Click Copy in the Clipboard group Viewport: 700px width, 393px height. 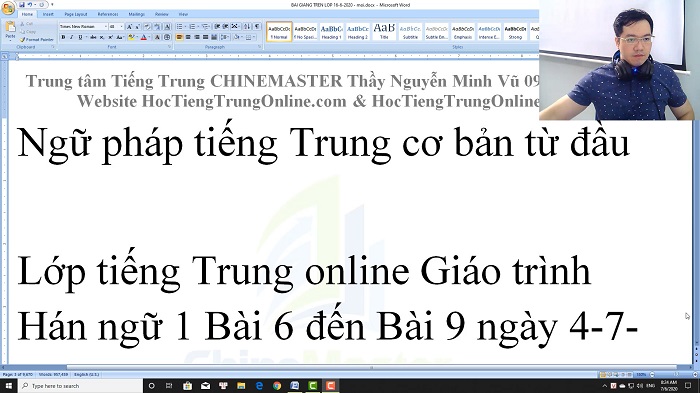[28, 32]
